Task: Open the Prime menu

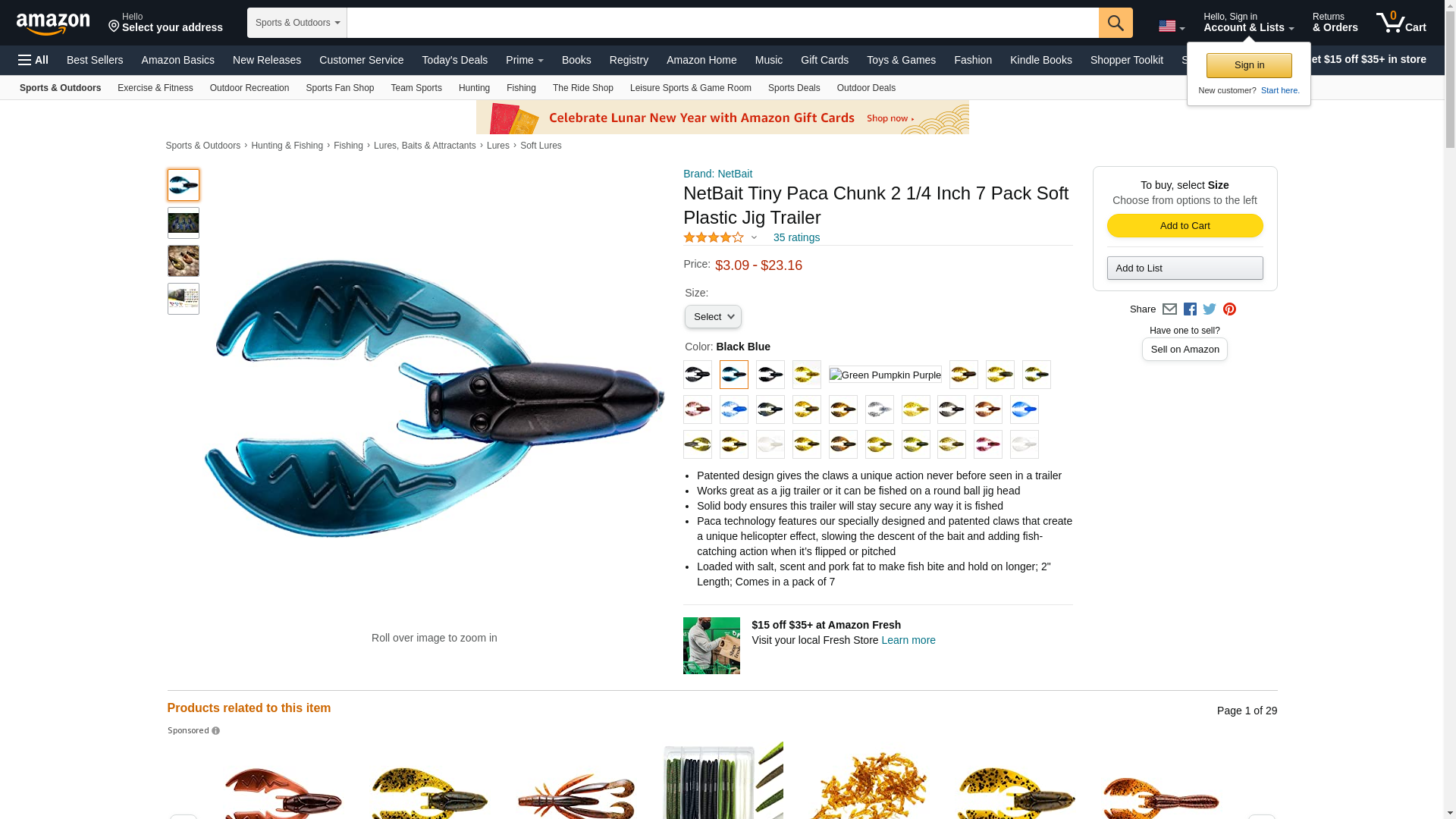Action: pyautogui.click(x=524, y=60)
